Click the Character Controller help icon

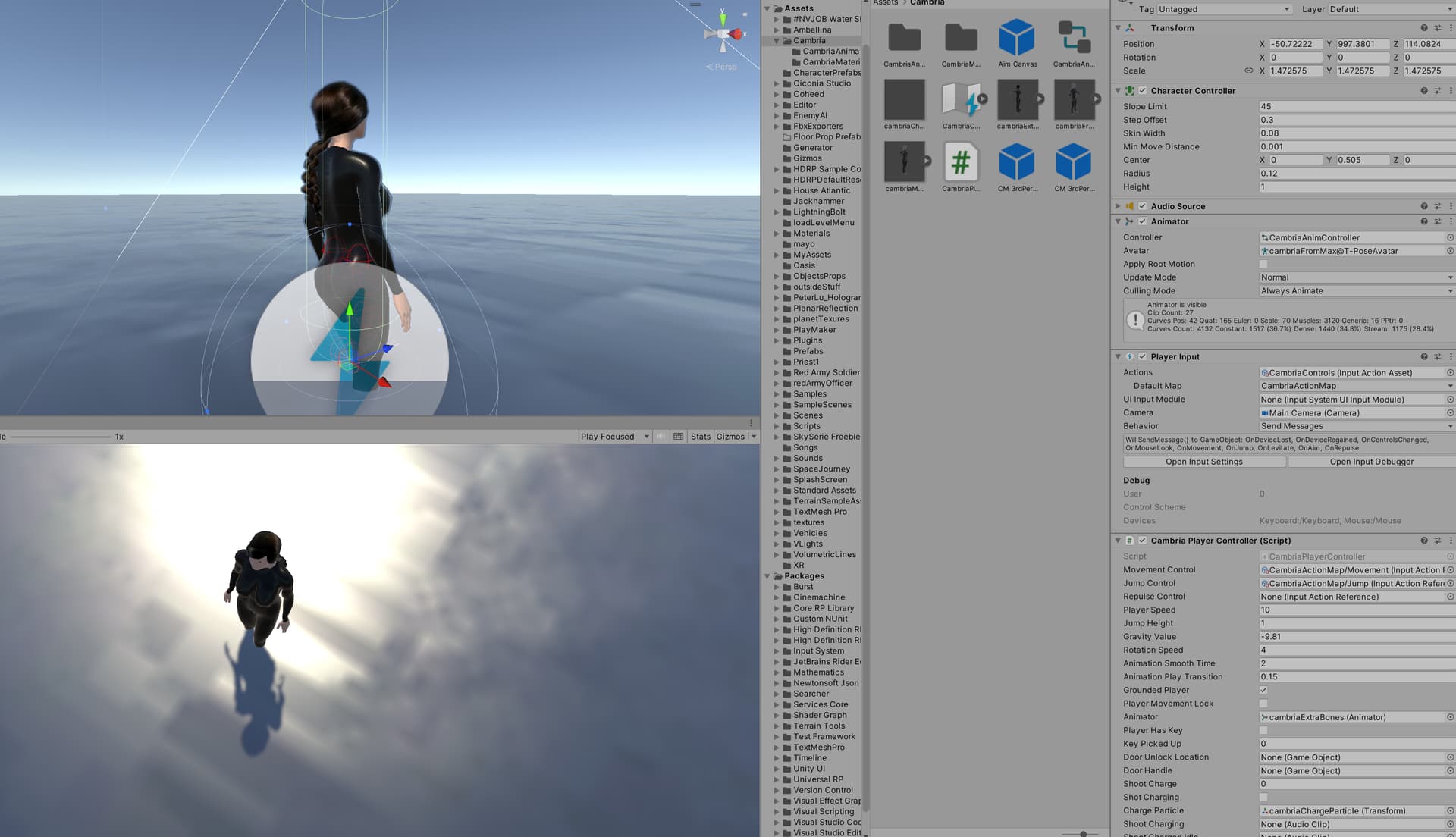[1423, 91]
